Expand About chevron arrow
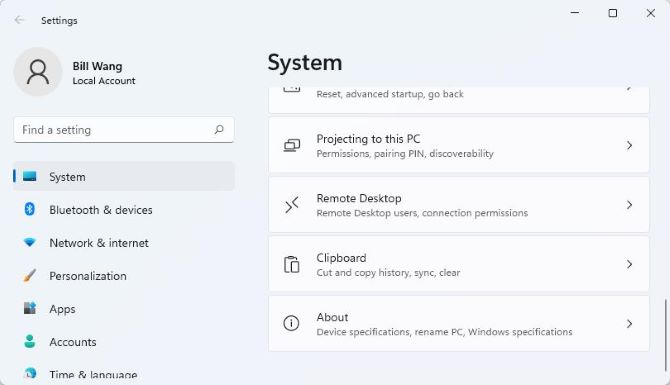The image size is (670, 385). [629, 323]
